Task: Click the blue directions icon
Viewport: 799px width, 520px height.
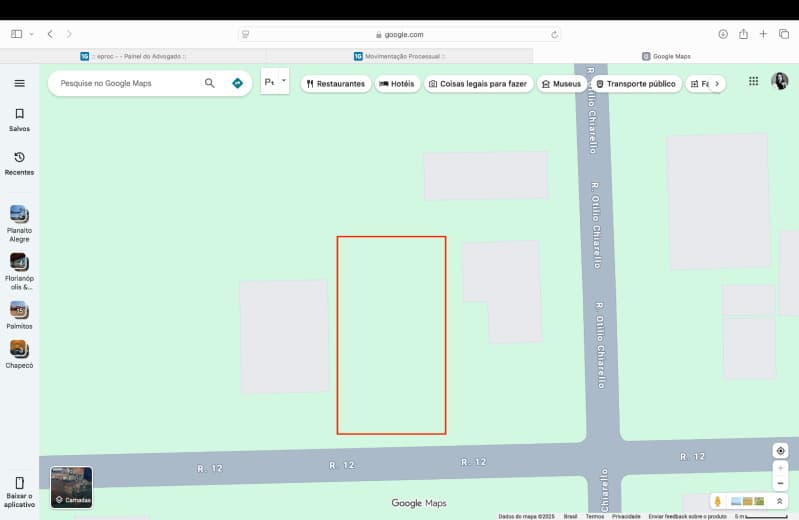Action: tap(237, 83)
